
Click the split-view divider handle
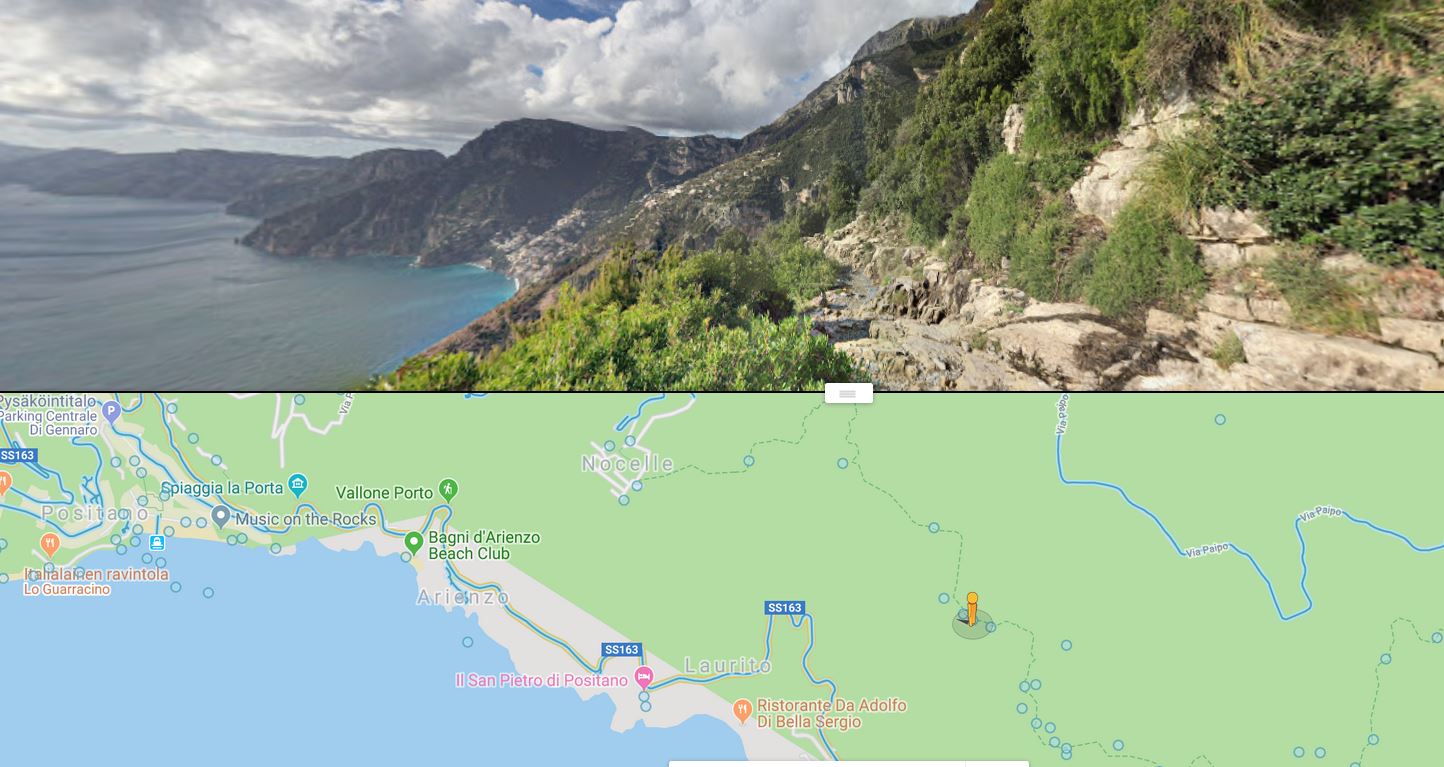[848, 393]
